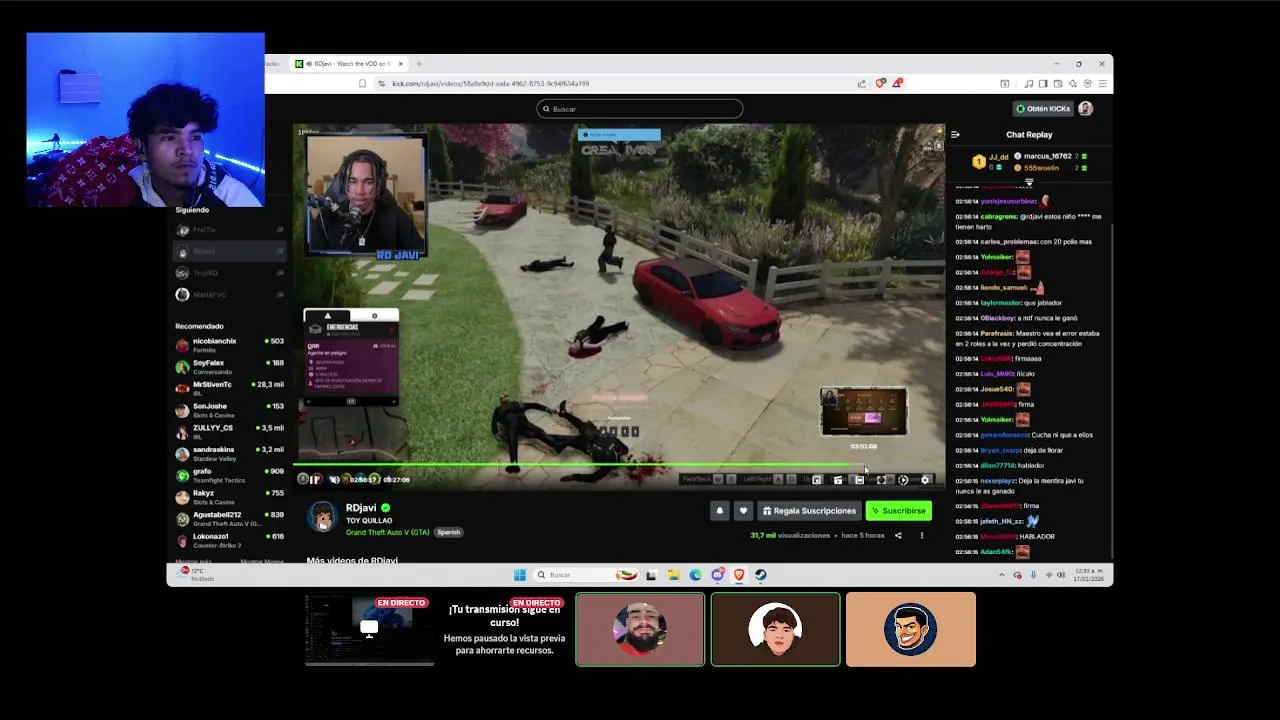Click the notification bell for RDjavi
The image size is (1280, 720).
tap(719, 511)
